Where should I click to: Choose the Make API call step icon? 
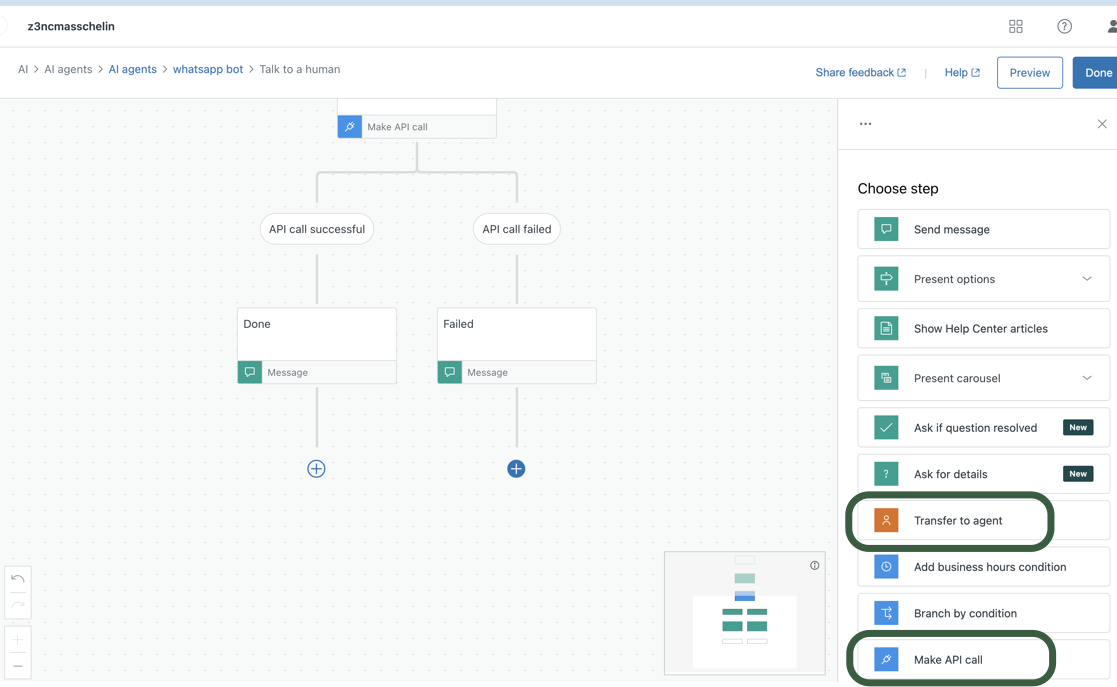pyautogui.click(x=886, y=660)
